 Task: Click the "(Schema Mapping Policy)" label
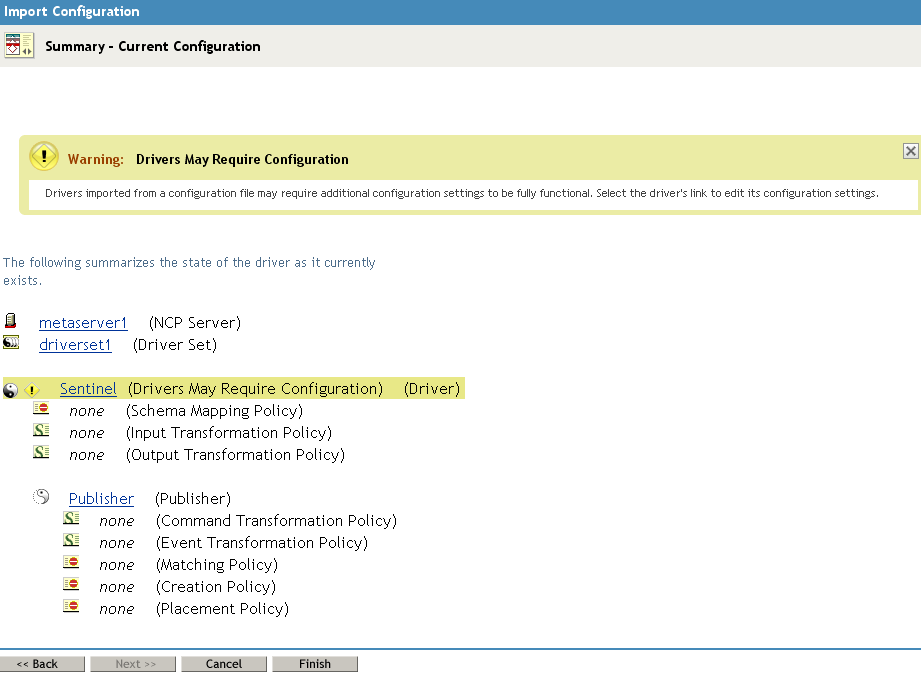click(214, 411)
